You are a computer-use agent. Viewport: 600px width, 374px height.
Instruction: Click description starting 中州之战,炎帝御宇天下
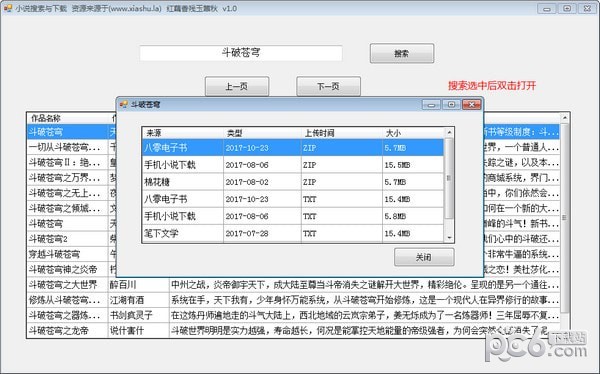(x=365, y=285)
